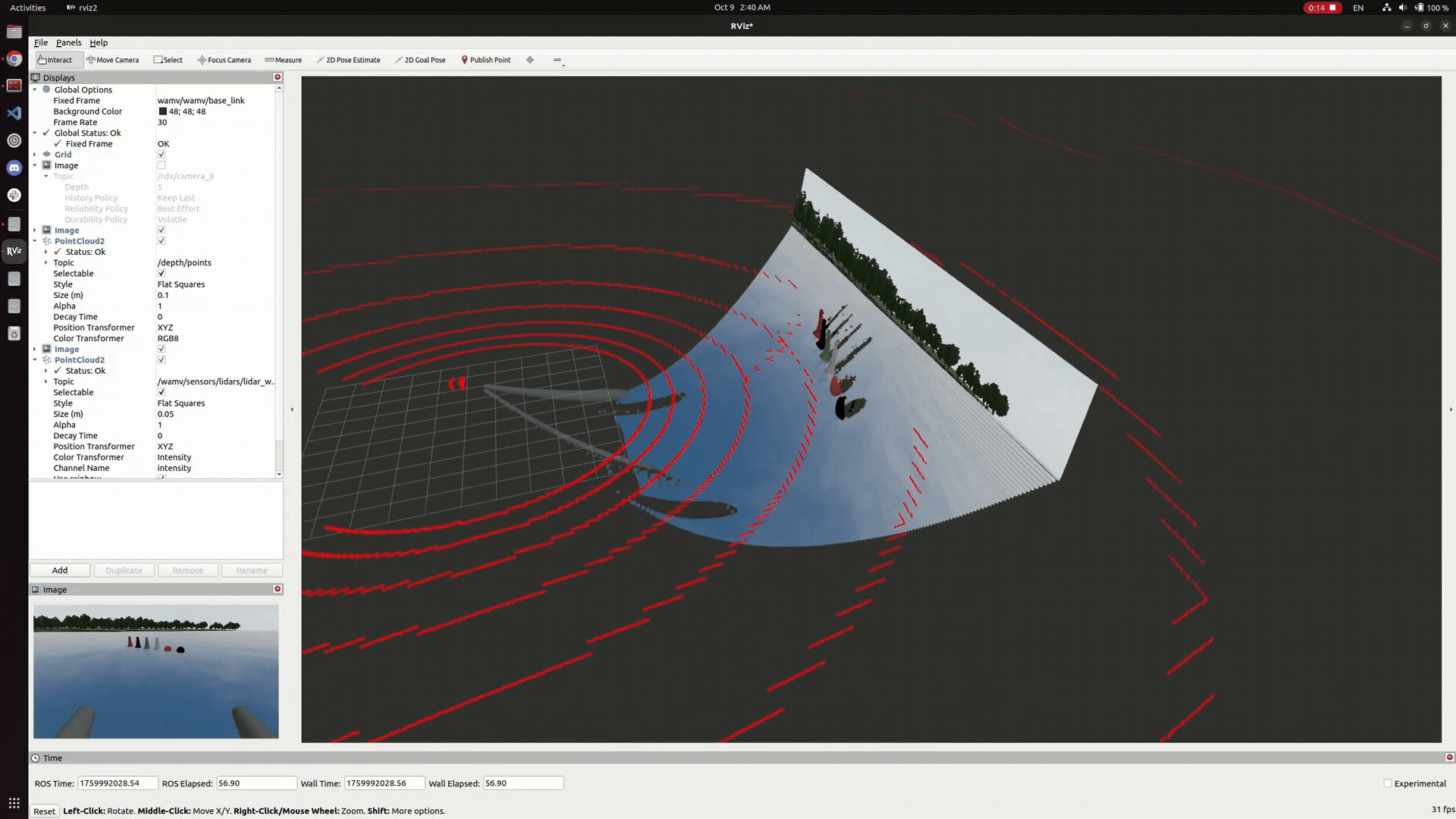Use the Focus Camera tool

click(224, 59)
